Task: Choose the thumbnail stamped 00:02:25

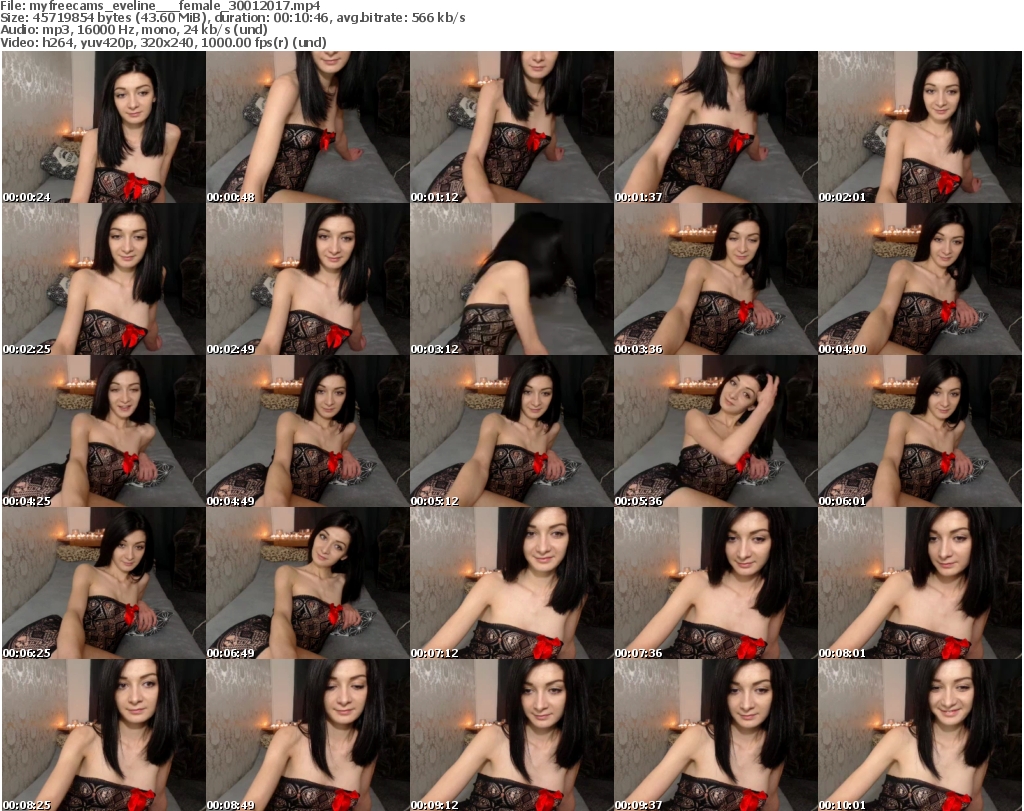Action: [x=104, y=279]
